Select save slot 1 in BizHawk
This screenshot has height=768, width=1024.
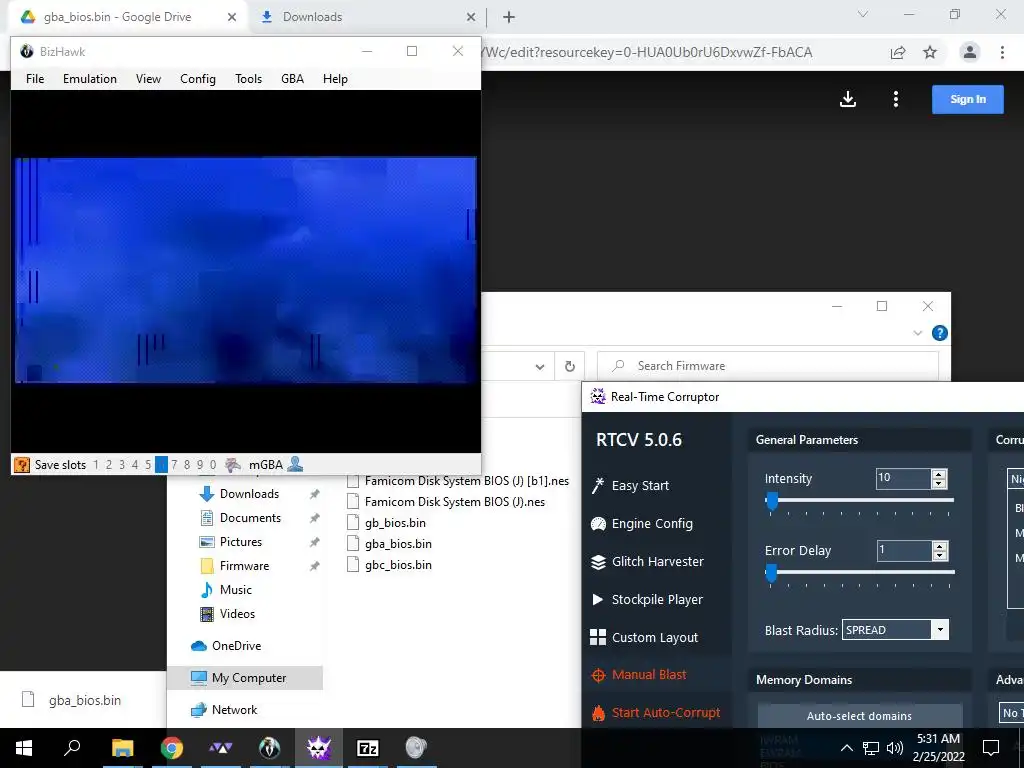[96, 465]
